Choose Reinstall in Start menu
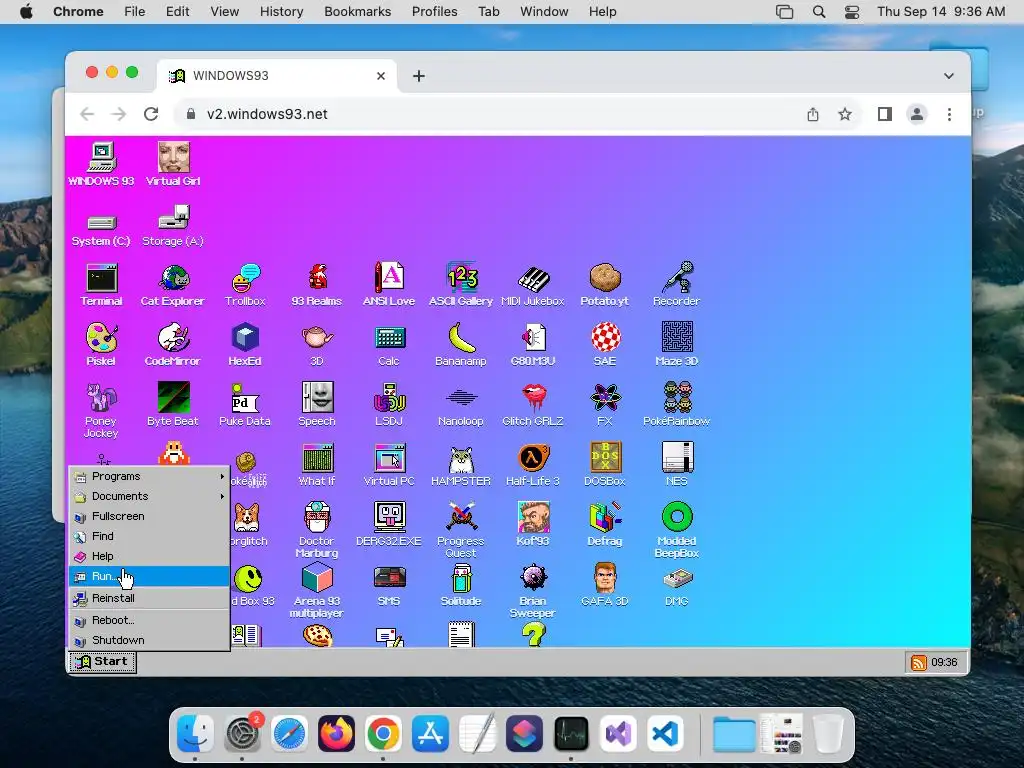The image size is (1024, 768). coord(150,598)
